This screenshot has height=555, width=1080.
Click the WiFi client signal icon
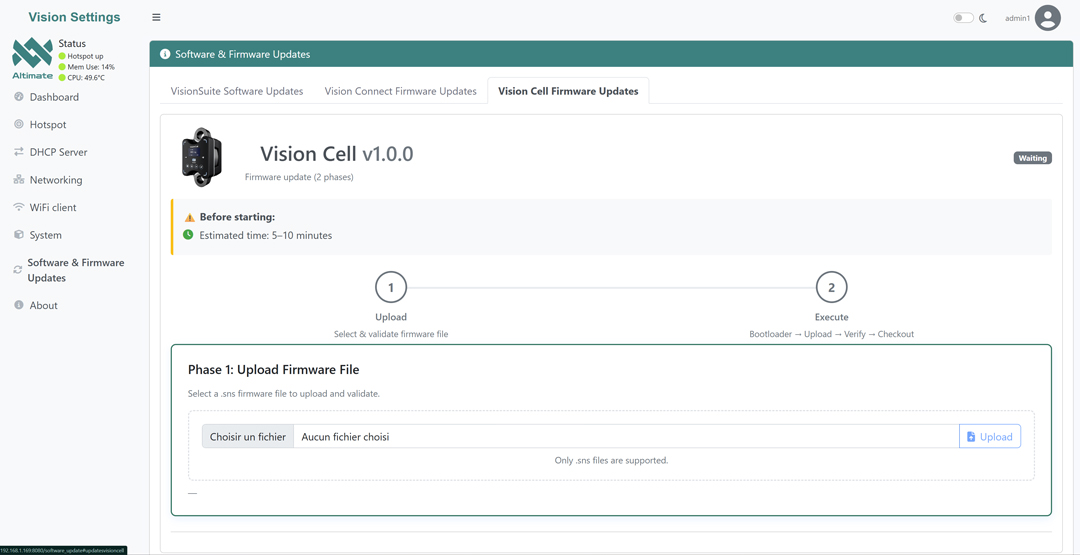pos(19,207)
